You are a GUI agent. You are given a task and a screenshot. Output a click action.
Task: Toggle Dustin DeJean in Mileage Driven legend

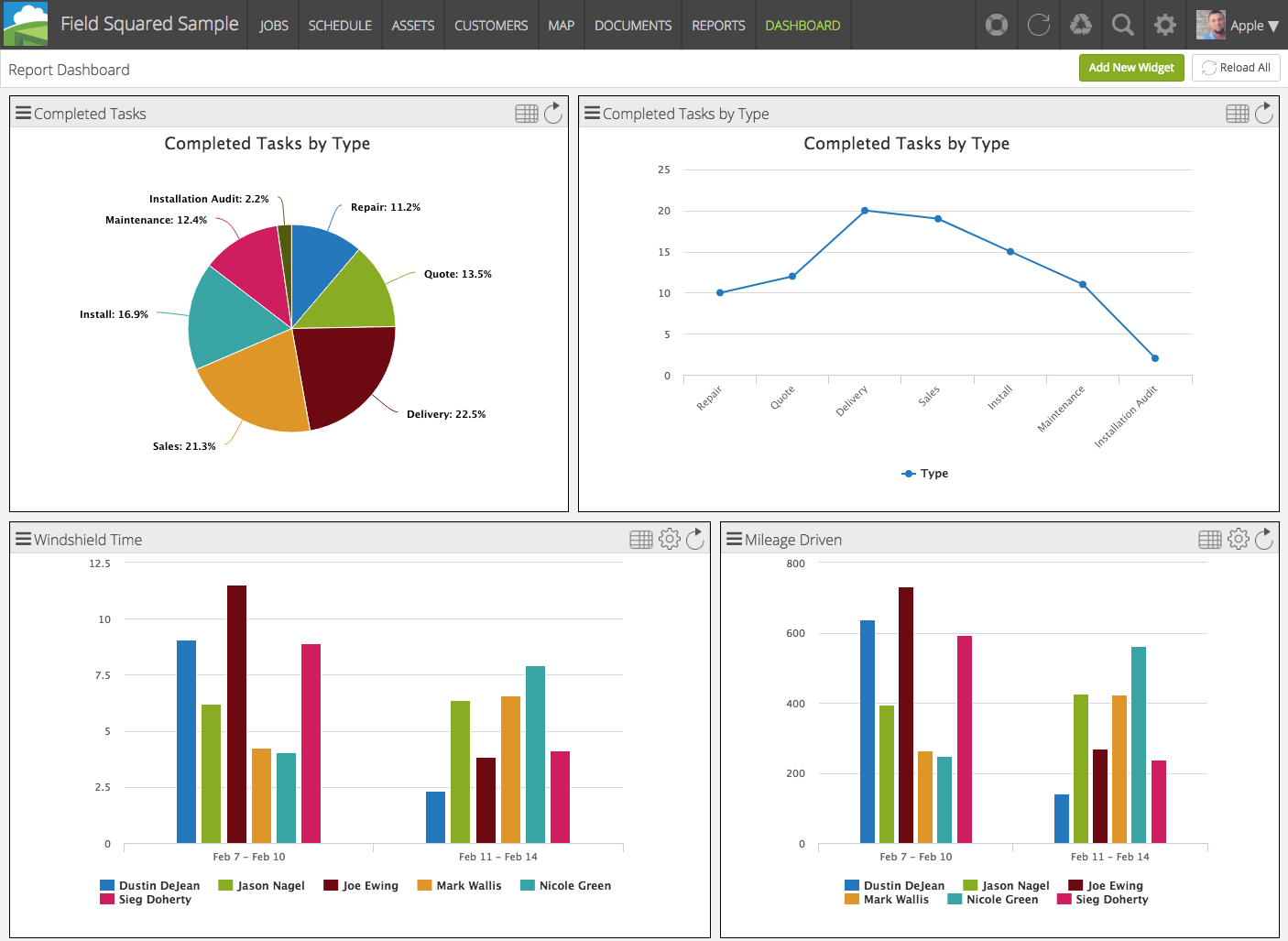pos(895,885)
